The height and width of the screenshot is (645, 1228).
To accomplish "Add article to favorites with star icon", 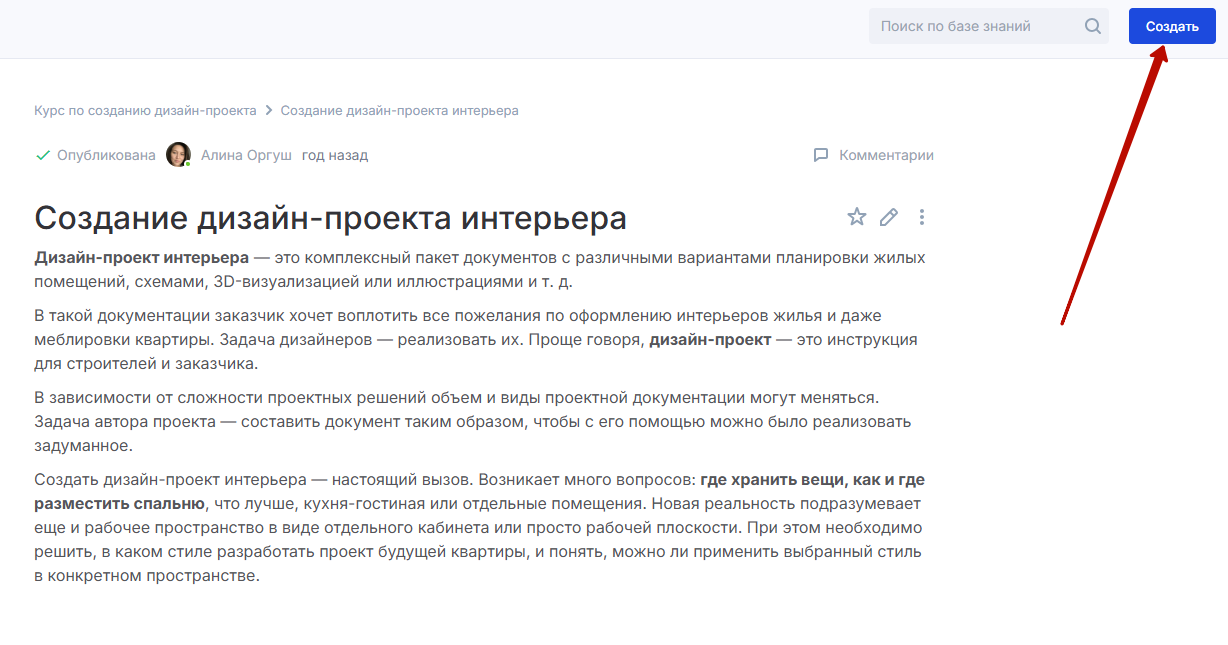I will click(x=856, y=217).
